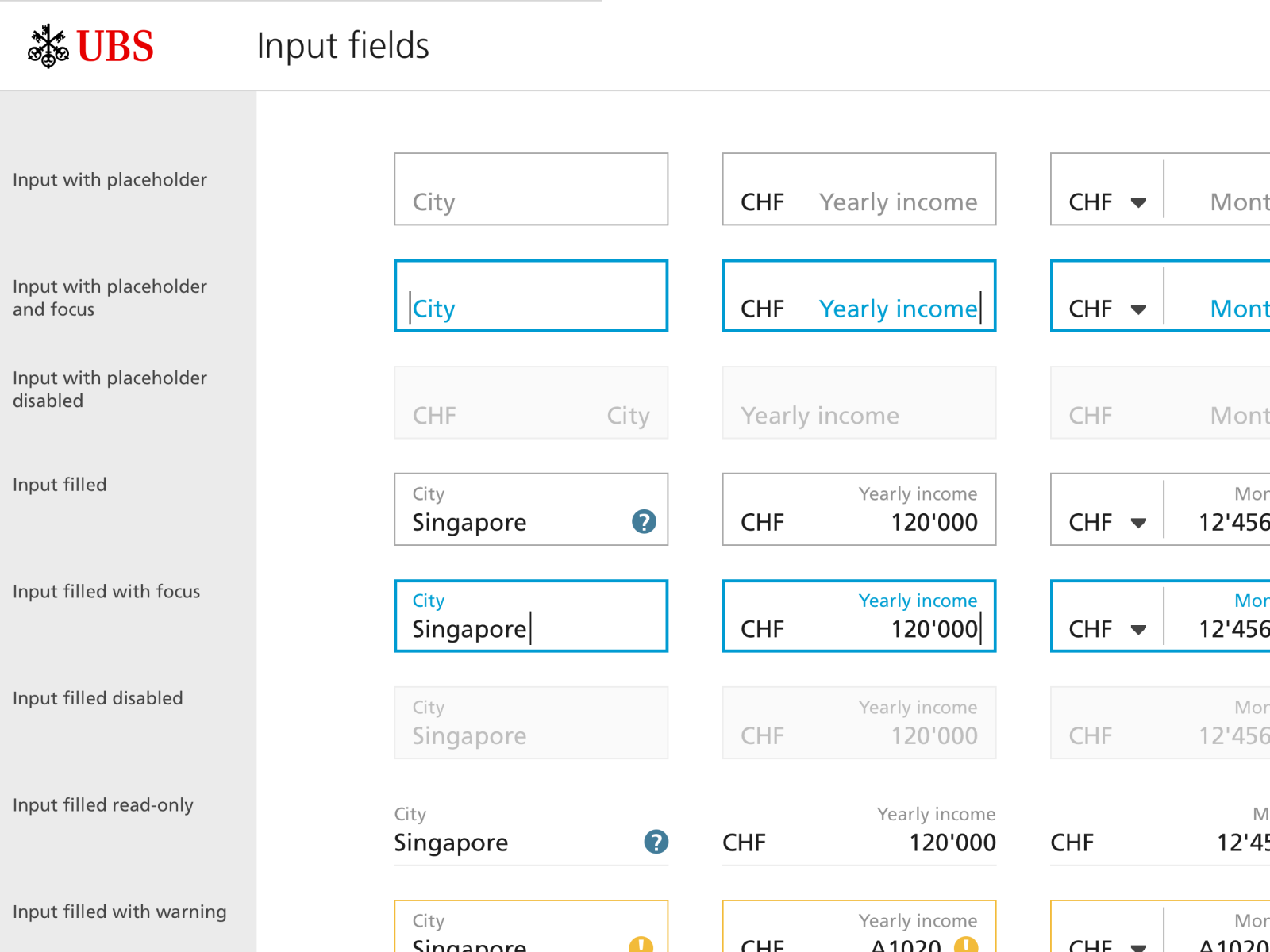Click 'Input filled read-only' label
1270x952 pixels.
[103, 805]
